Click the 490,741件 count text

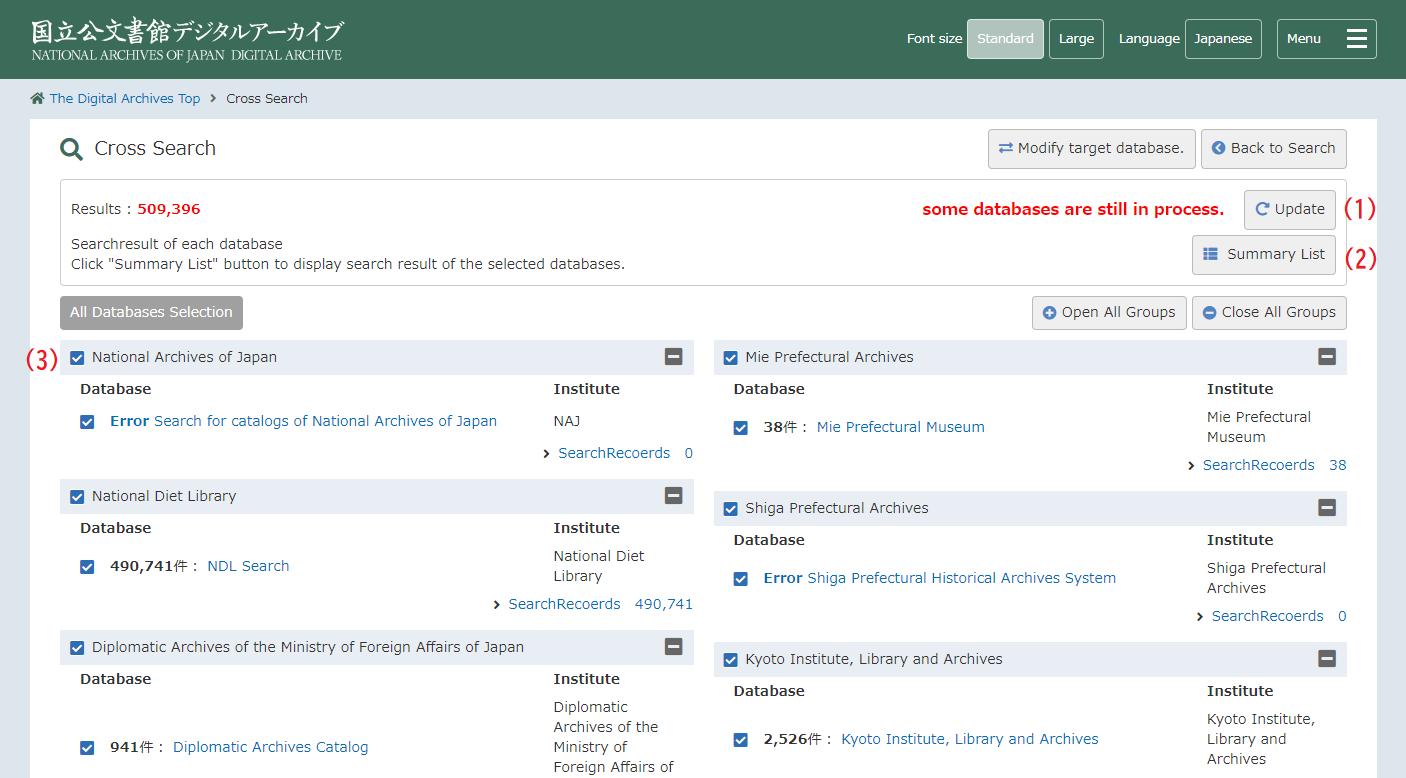(148, 566)
